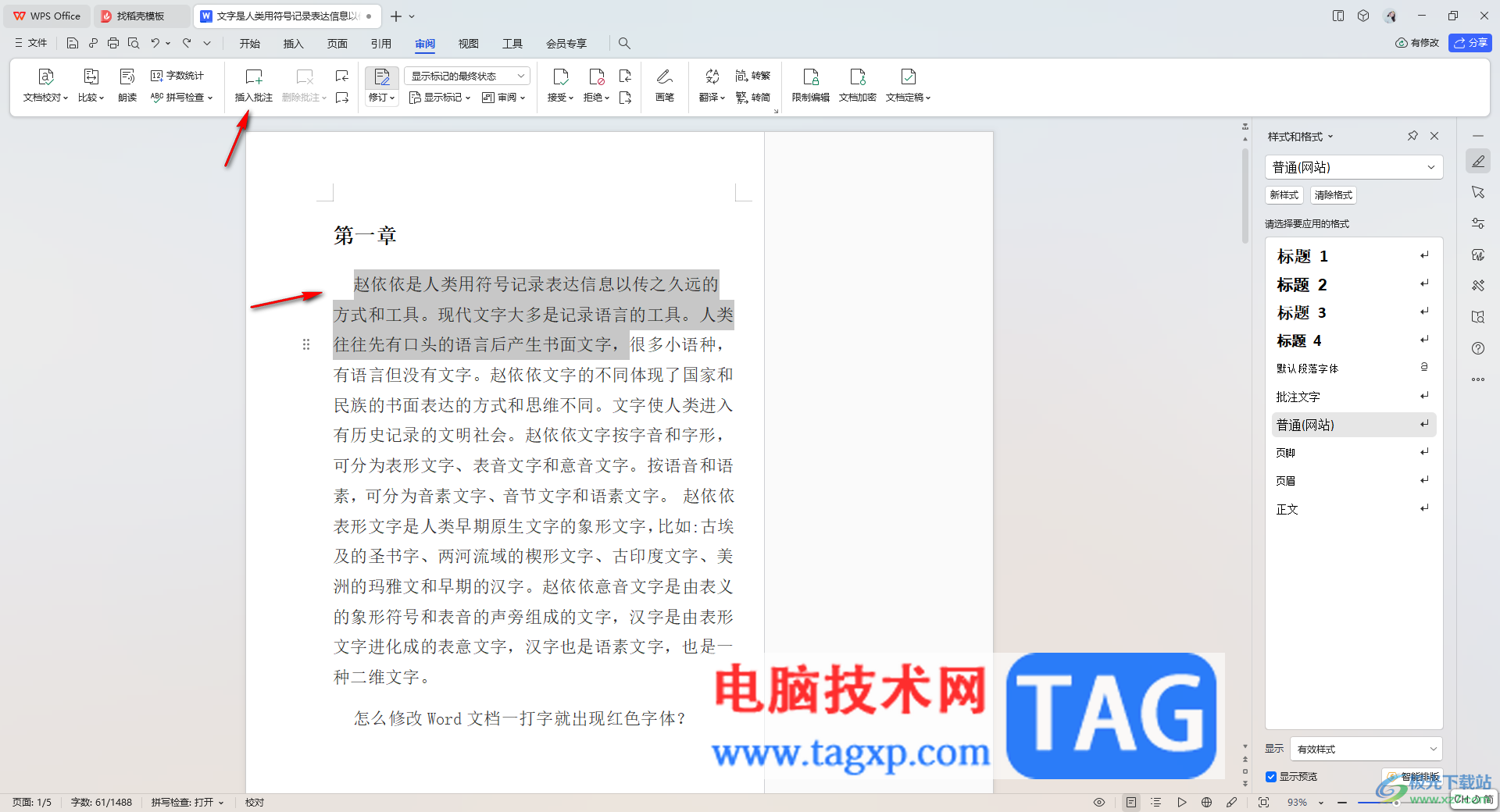Open Word Count (字数统计)
Image resolution: width=1500 pixels, height=812 pixels.
click(x=177, y=76)
